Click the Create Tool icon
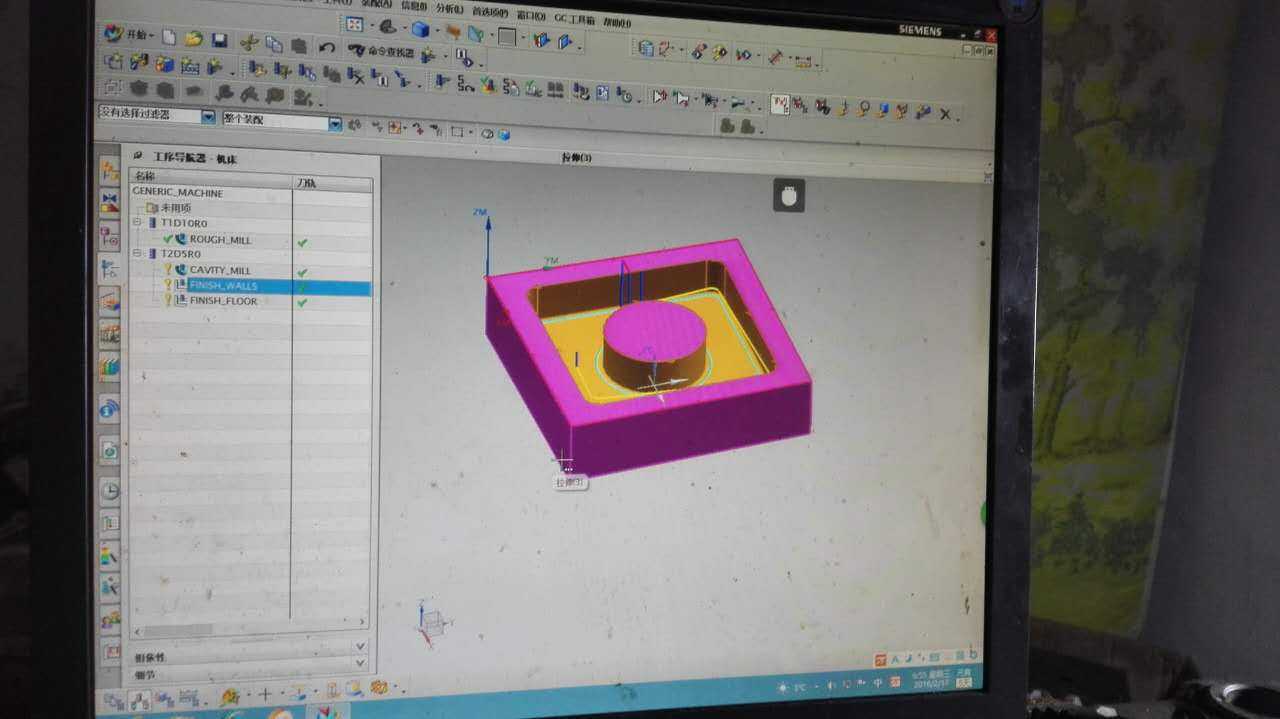 [x=138, y=63]
